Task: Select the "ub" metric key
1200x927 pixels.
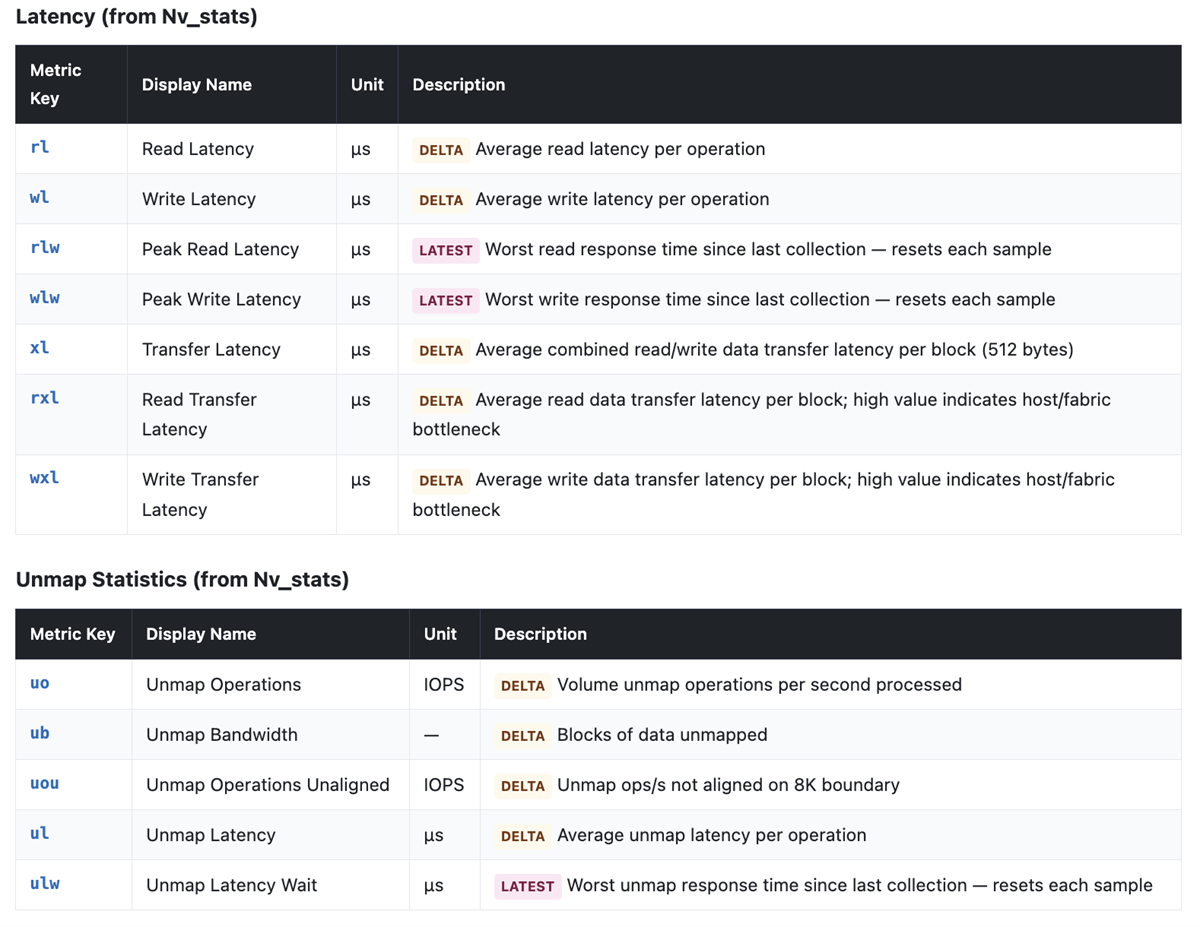Action: pos(40,734)
